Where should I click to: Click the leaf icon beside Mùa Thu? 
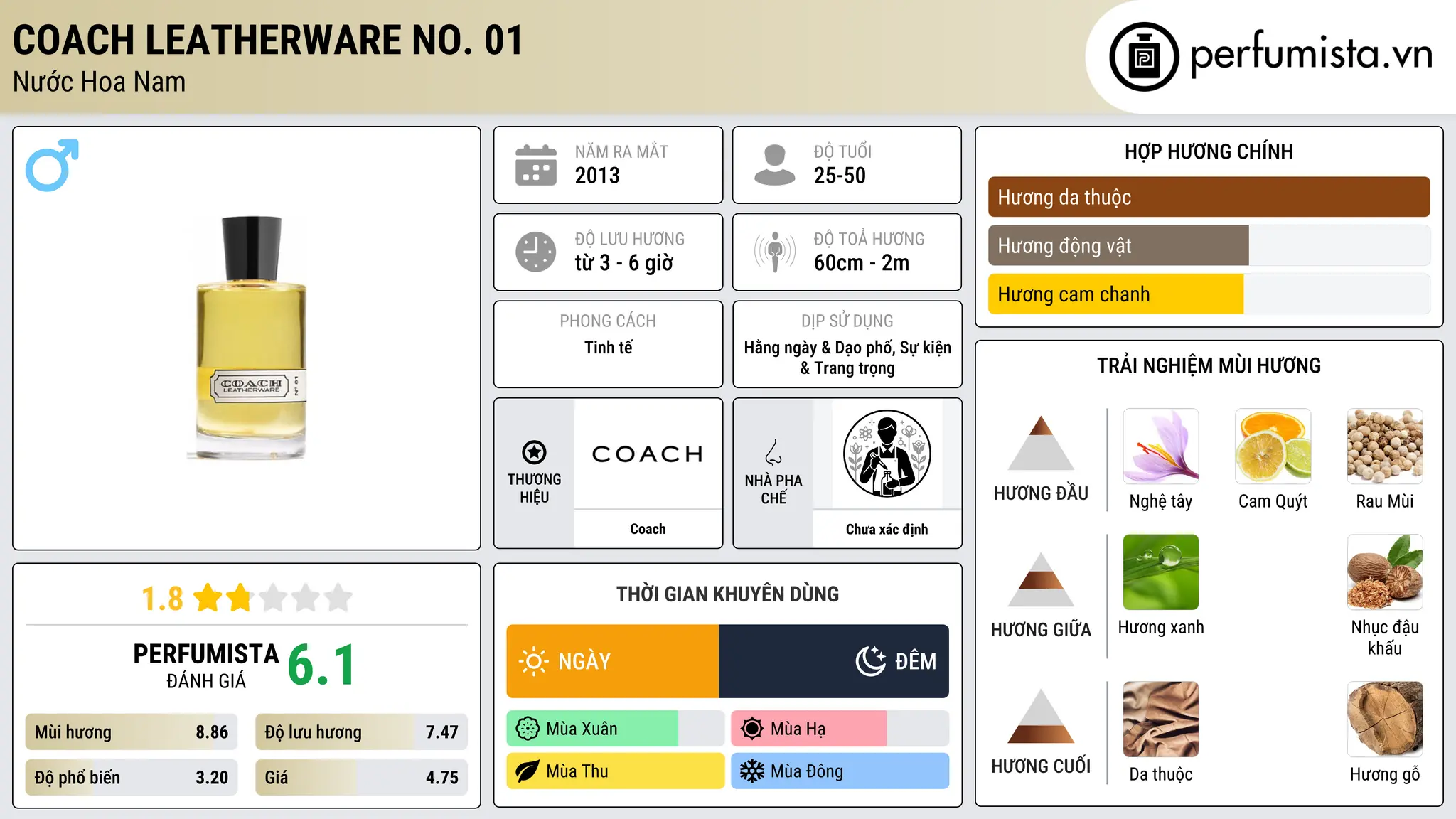click(528, 771)
